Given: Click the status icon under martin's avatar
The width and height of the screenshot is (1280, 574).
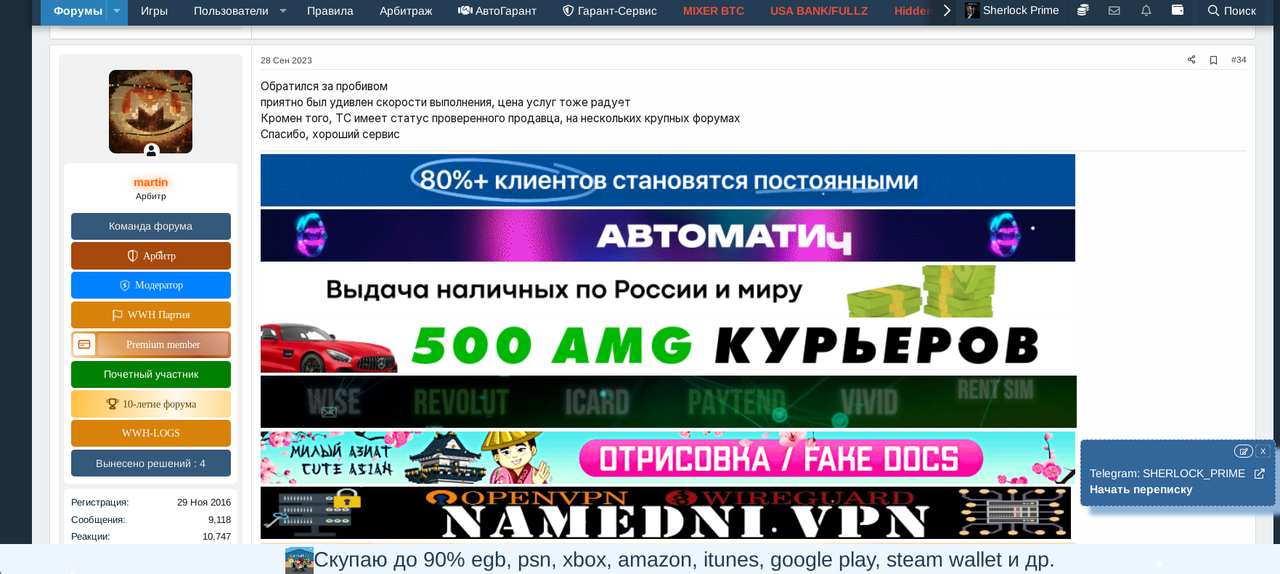Looking at the screenshot, I should (x=151, y=151).
